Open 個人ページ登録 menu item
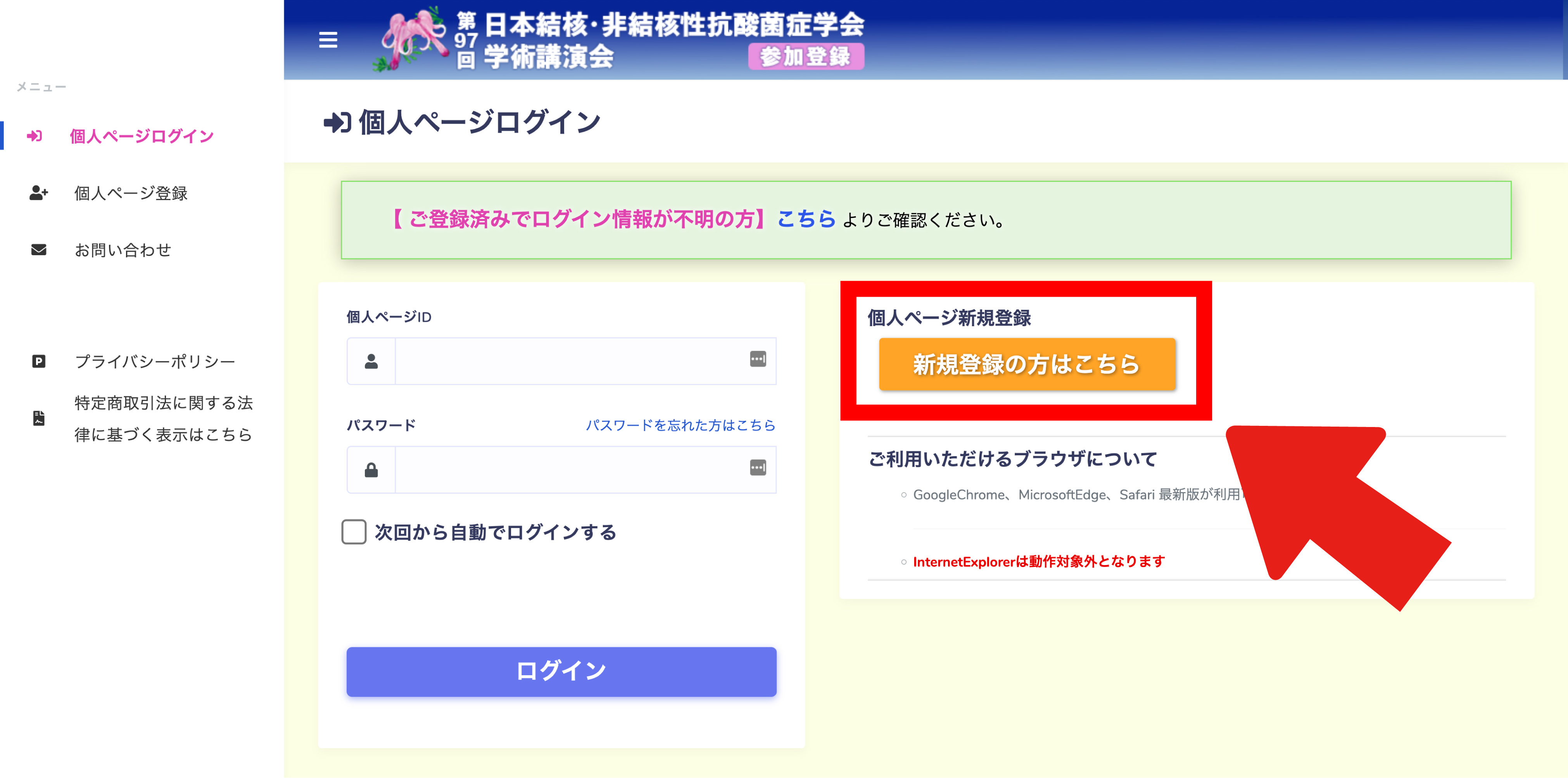Image resolution: width=1568 pixels, height=778 pixels. point(131,193)
